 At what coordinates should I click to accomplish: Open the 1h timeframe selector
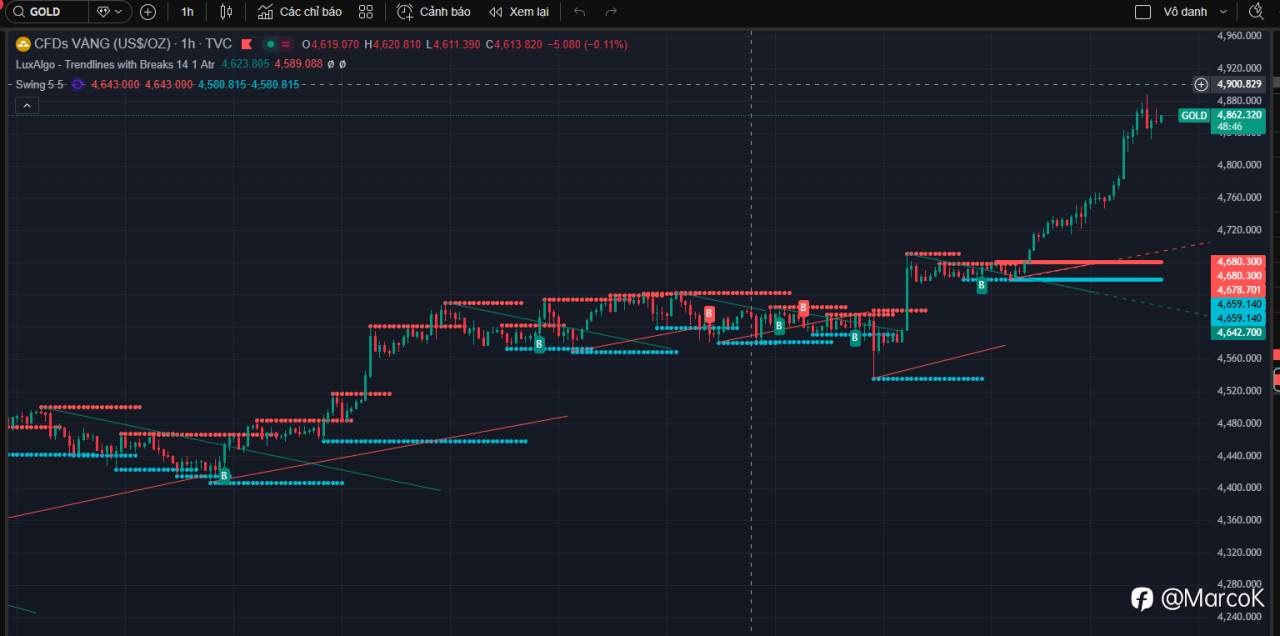tap(187, 11)
